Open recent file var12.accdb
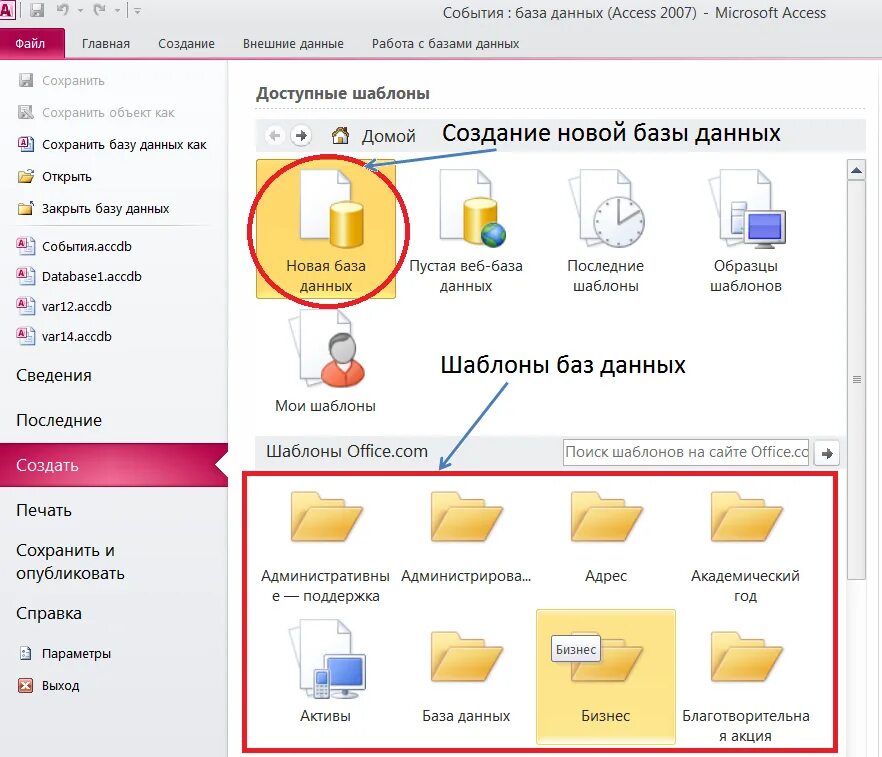The height and width of the screenshot is (757, 882). pos(64,307)
